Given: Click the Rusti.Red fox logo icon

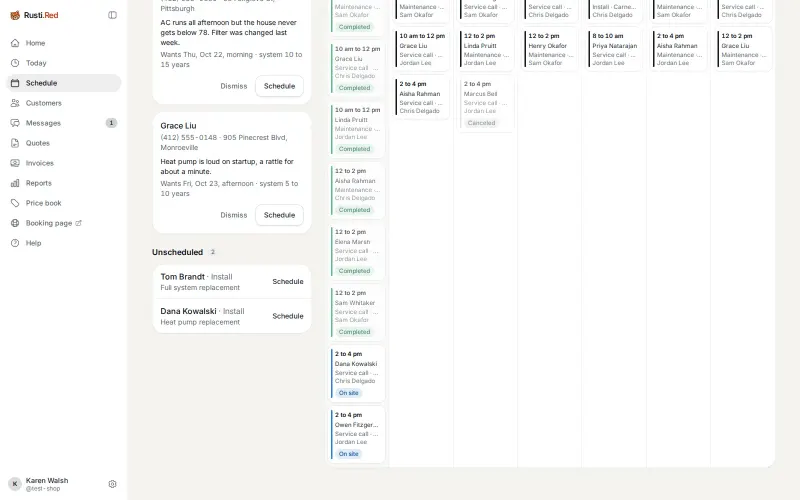Looking at the screenshot, I should (x=15, y=15).
